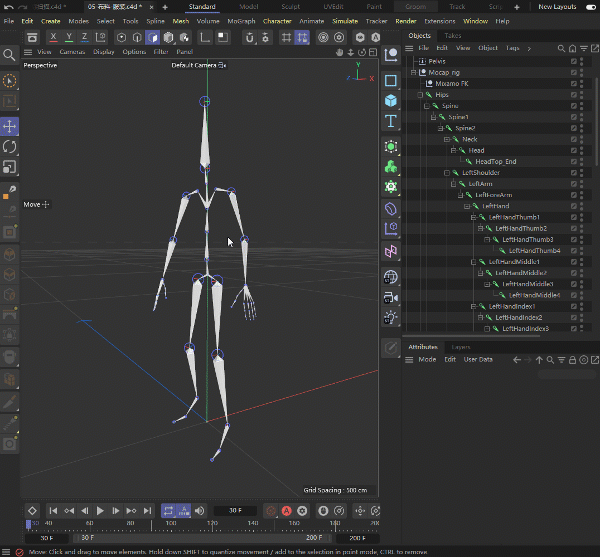Open User Data in Attributes panel
Screen dimensions: 600x557
click(478, 359)
